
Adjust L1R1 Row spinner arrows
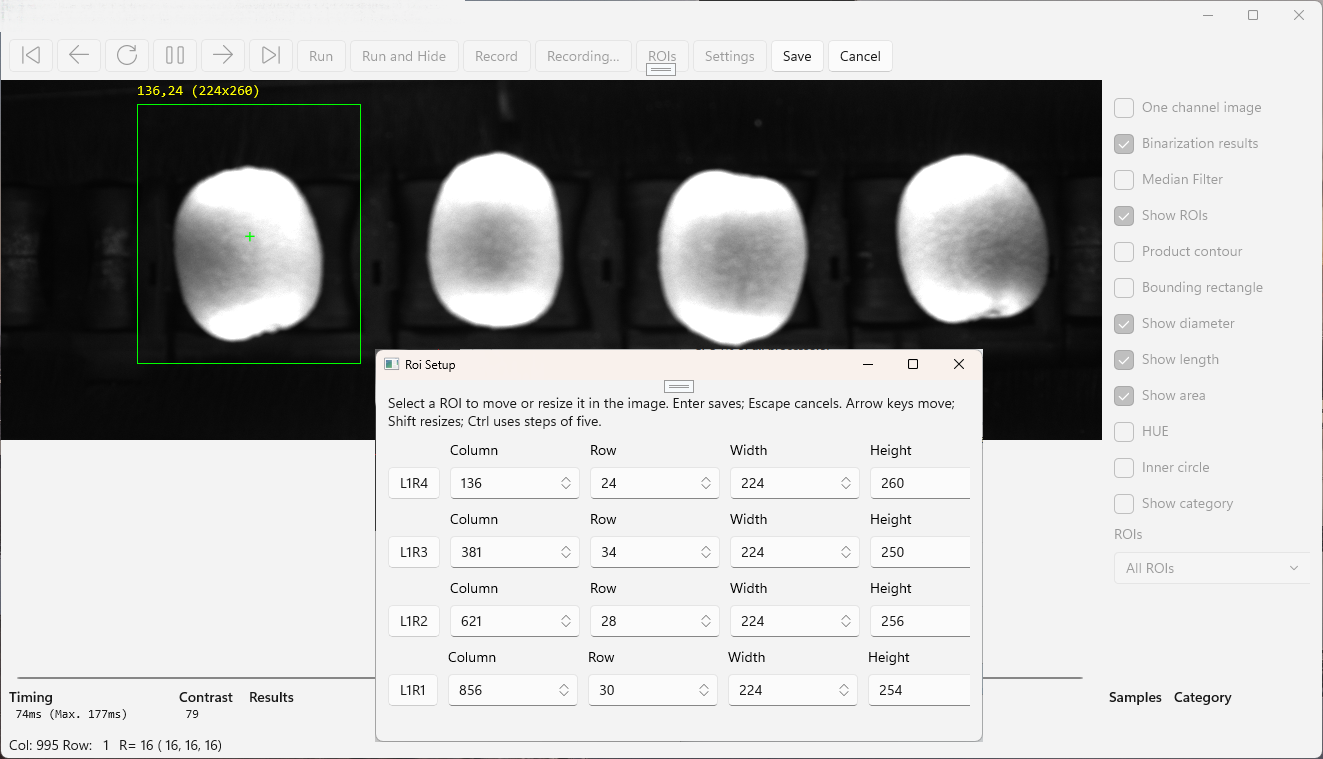704,690
